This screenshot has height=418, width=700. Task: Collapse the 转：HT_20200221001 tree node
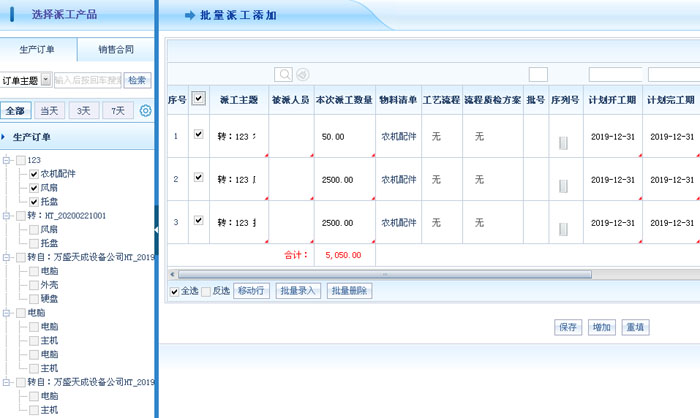pyautogui.click(x=7, y=215)
